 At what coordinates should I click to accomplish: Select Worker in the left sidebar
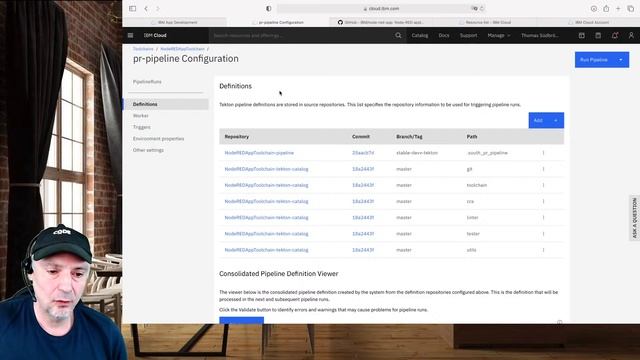pyautogui.click(x=141, y=116)
